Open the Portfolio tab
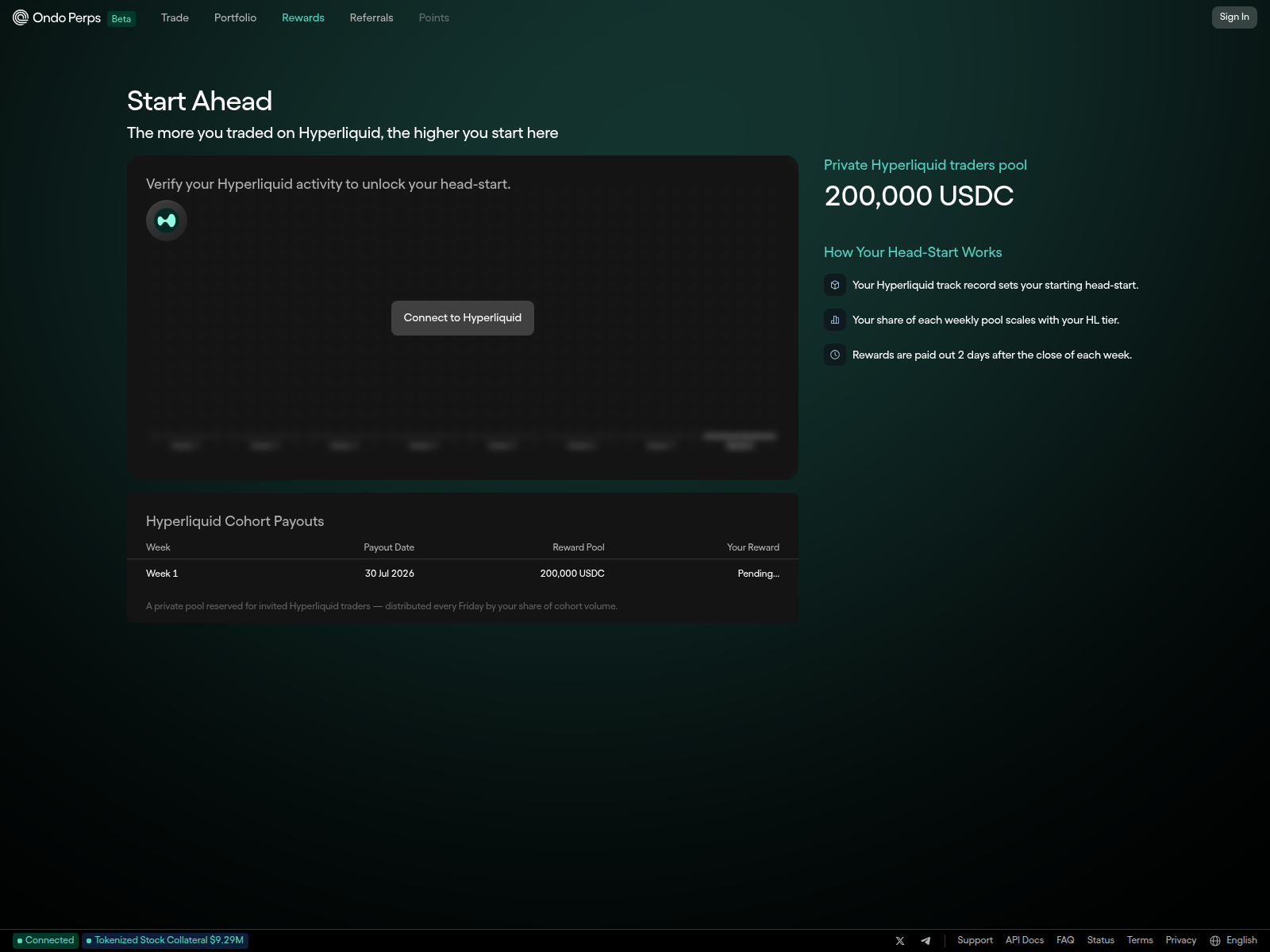 tap(235, 17)
